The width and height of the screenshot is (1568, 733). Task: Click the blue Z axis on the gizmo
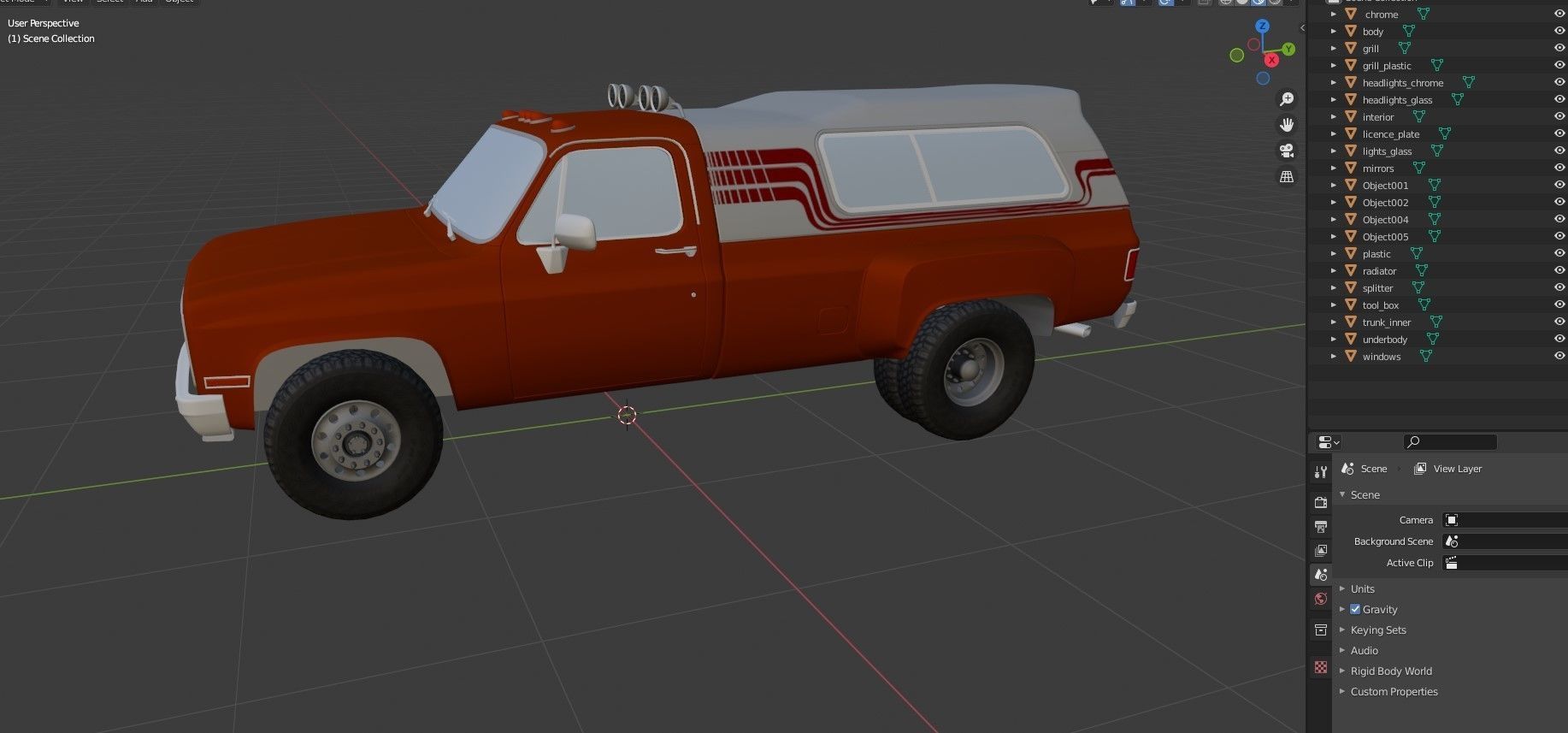point(1263,27)
